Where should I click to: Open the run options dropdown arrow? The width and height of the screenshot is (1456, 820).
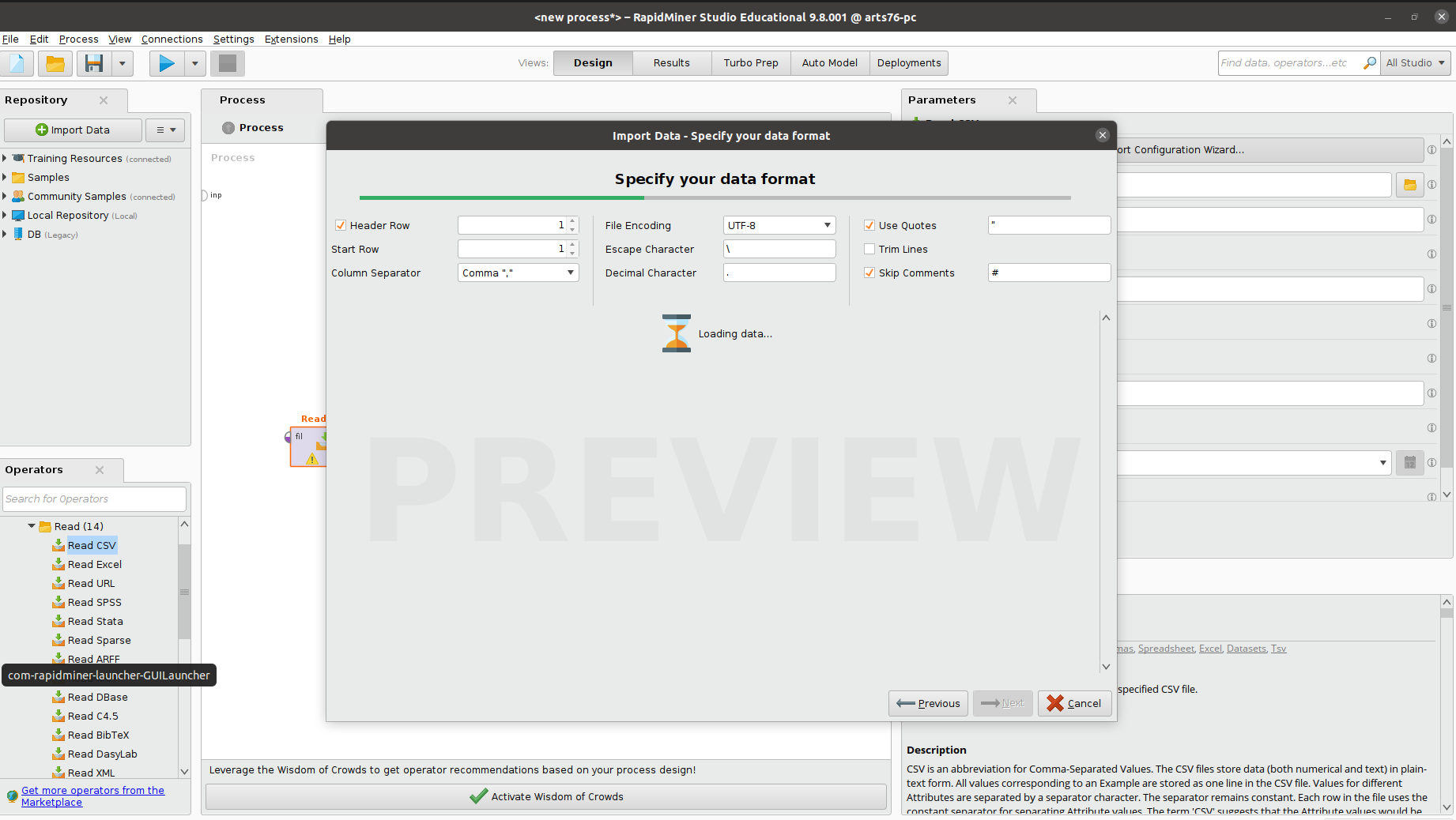195,63
